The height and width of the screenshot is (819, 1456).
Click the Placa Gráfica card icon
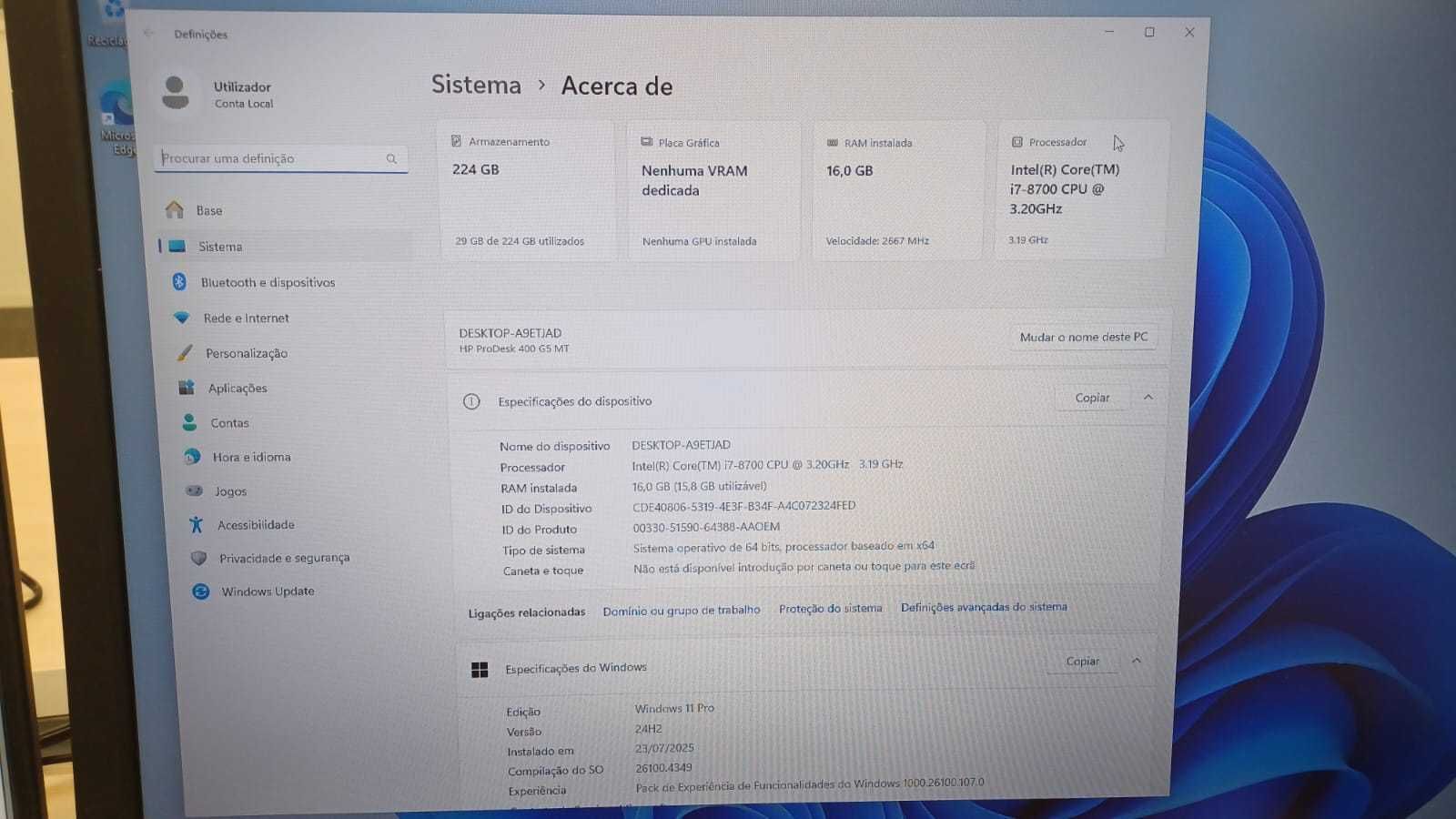[x=646, y=142]
